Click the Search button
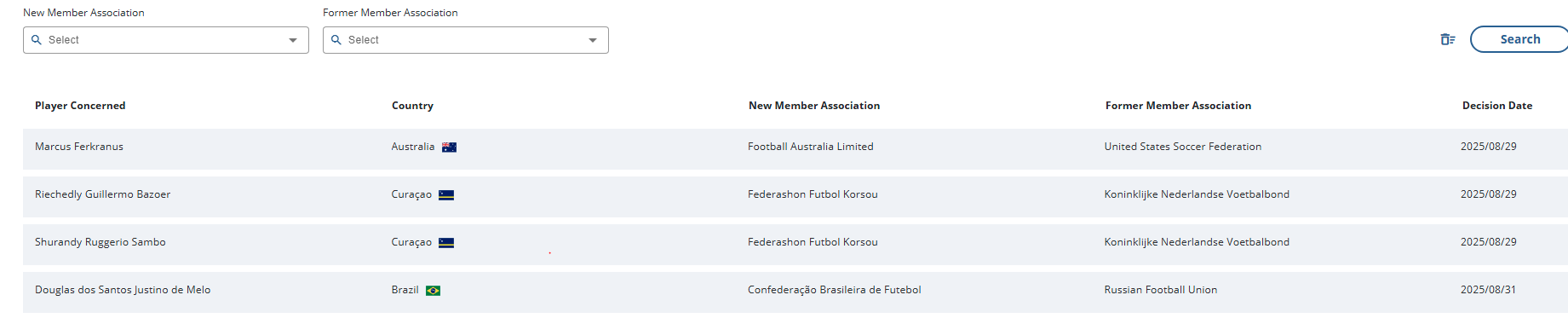1568x318 pixels. pos(1519,39)
